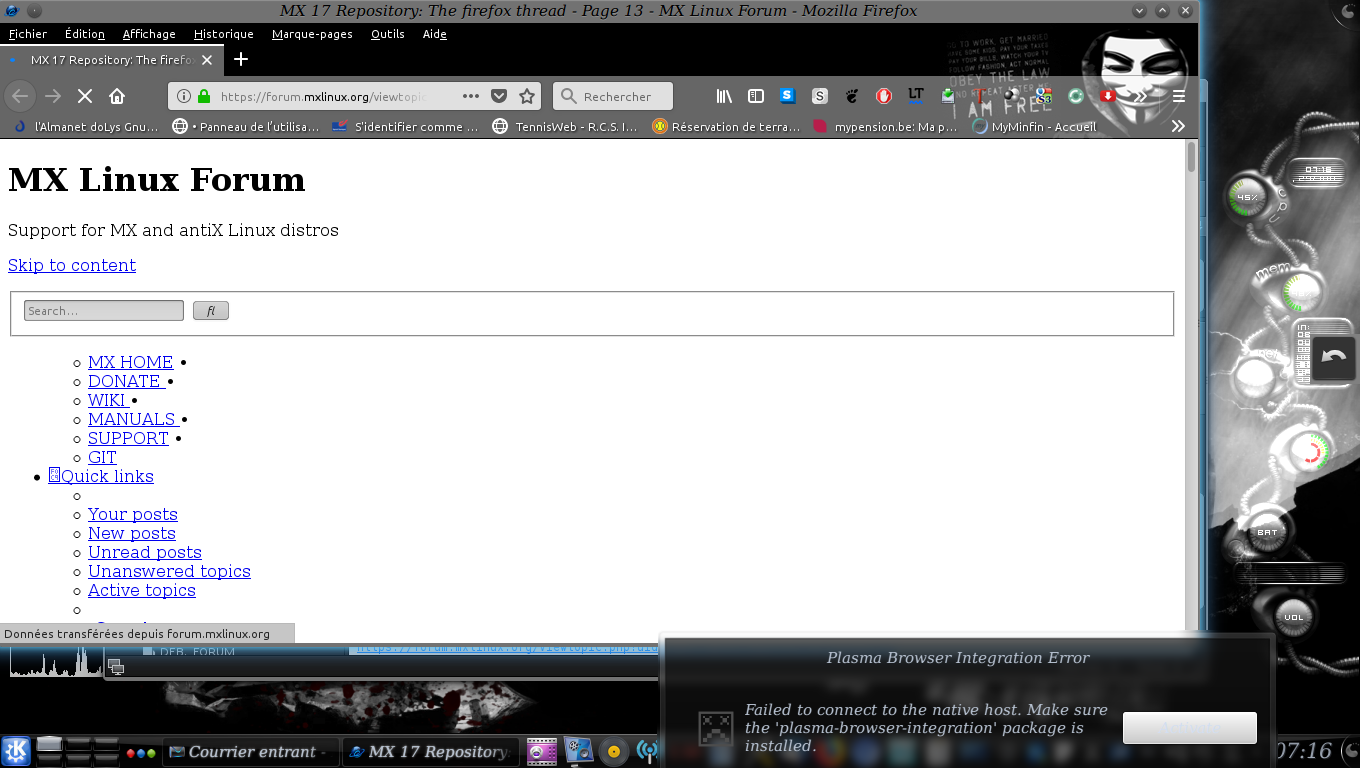Viewport: 1360px width, 768px height.
Task: Go to the Firefox home page
Action: (117, 96)
